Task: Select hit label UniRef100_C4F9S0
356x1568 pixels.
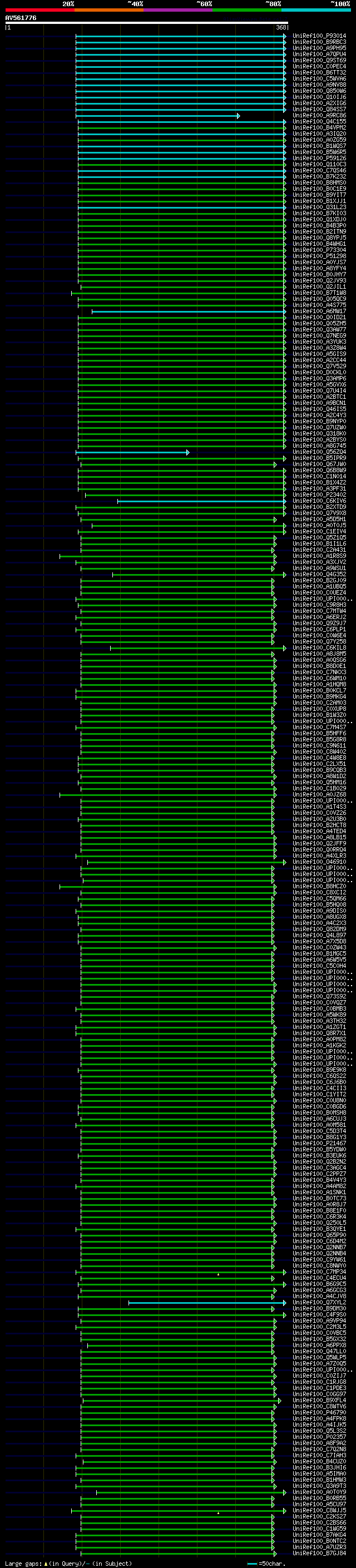Action: point(319,1314)
